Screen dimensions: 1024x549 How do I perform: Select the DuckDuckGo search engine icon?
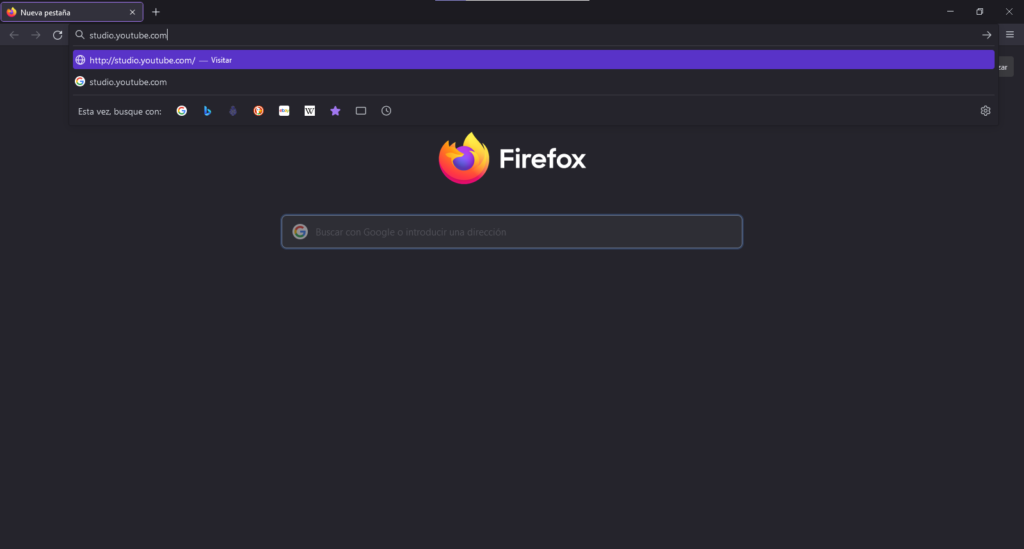click(x=259, y=111)
